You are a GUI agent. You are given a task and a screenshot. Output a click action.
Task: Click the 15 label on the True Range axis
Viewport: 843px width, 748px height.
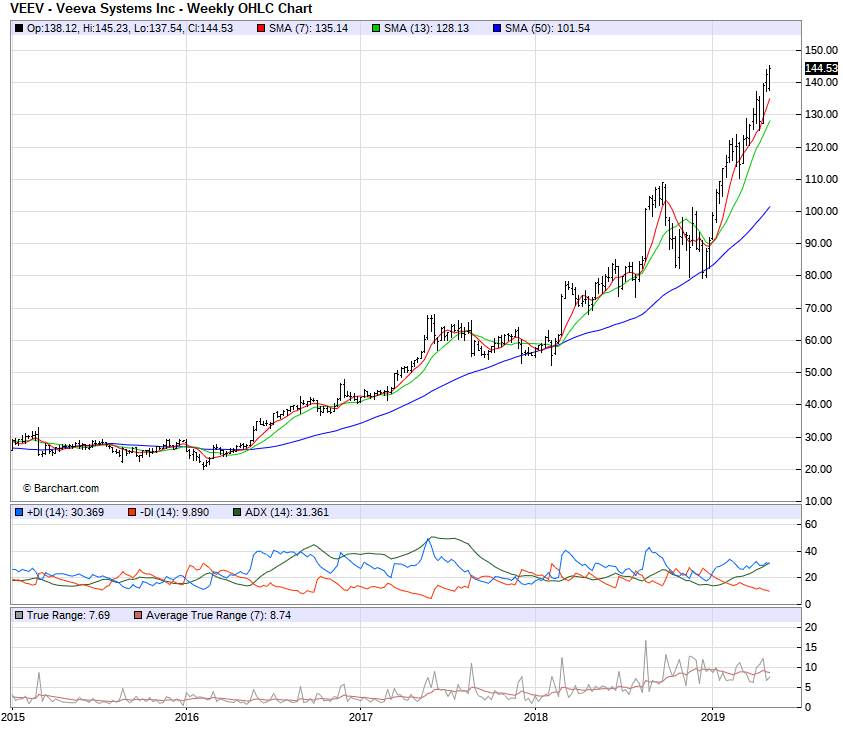(811, 647)
